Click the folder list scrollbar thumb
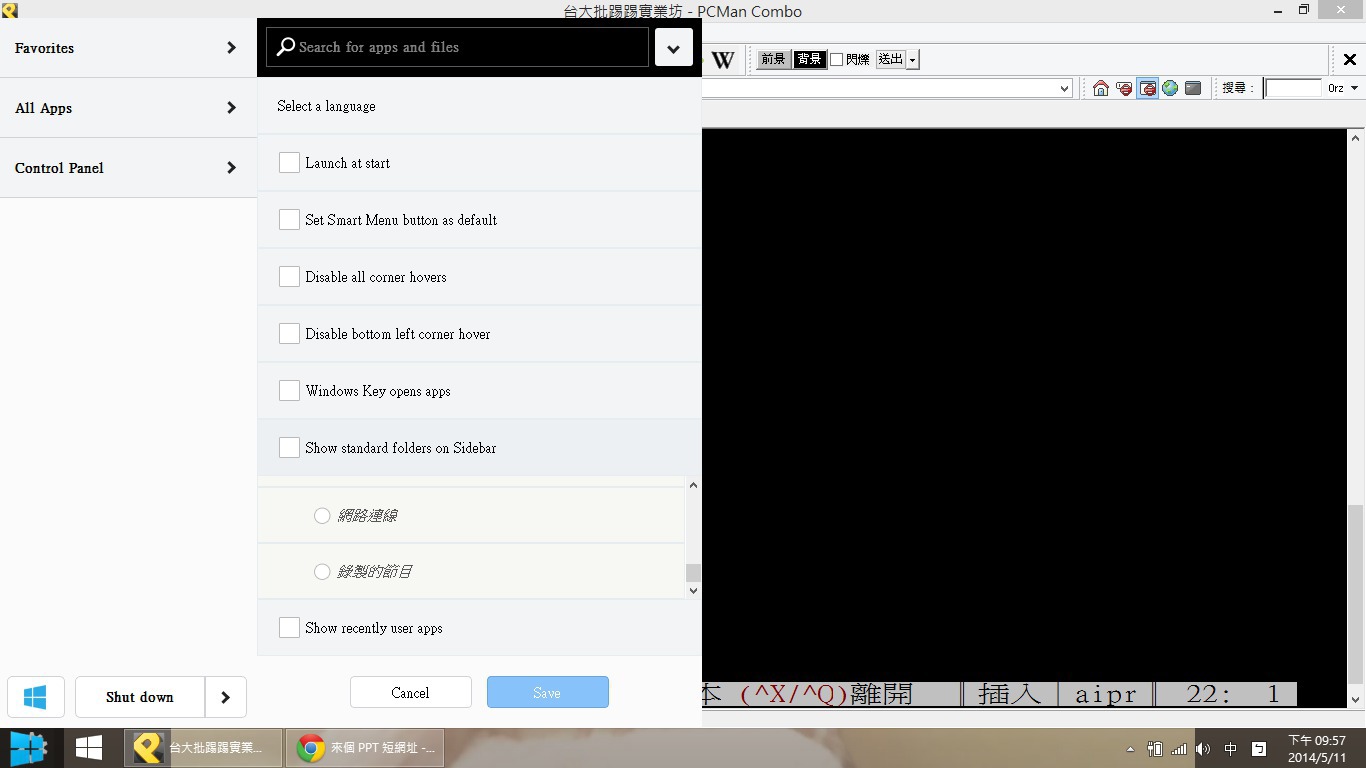Image resolution: width=1366 pixels, height=768 pixels. coord(693,572)
